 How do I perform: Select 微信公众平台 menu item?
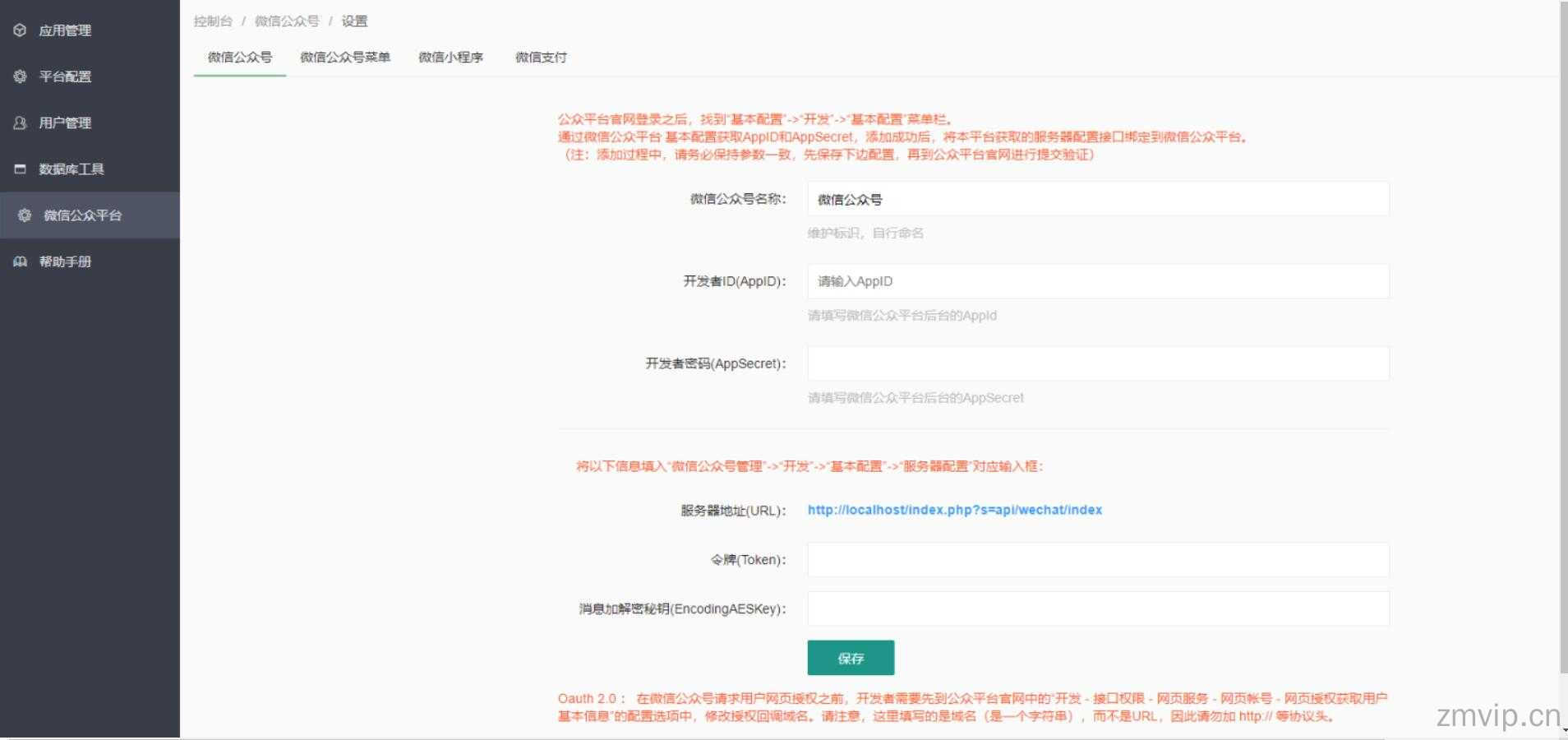point(90,215)
